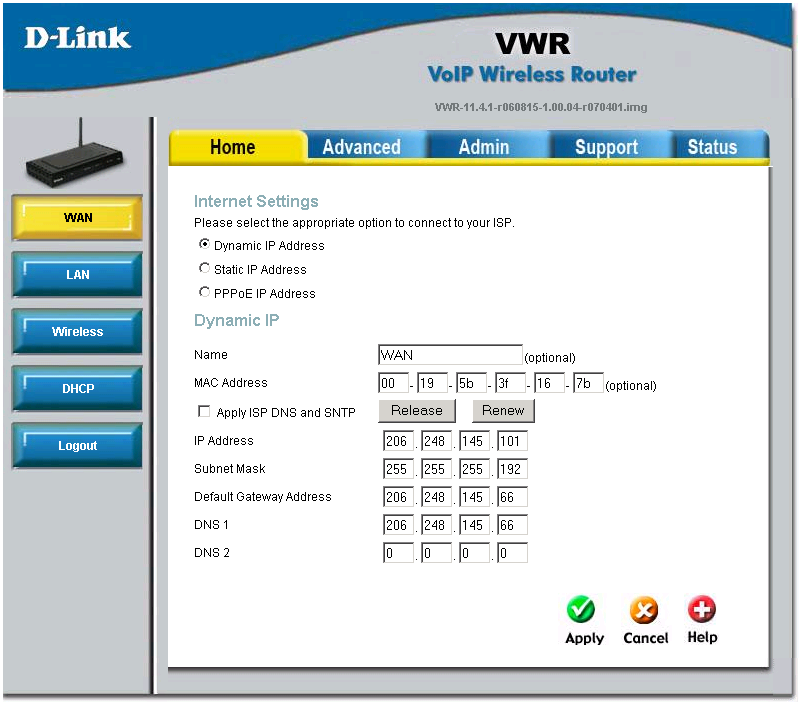Click Subnet Mask first octet field

[x=398, y=469]
